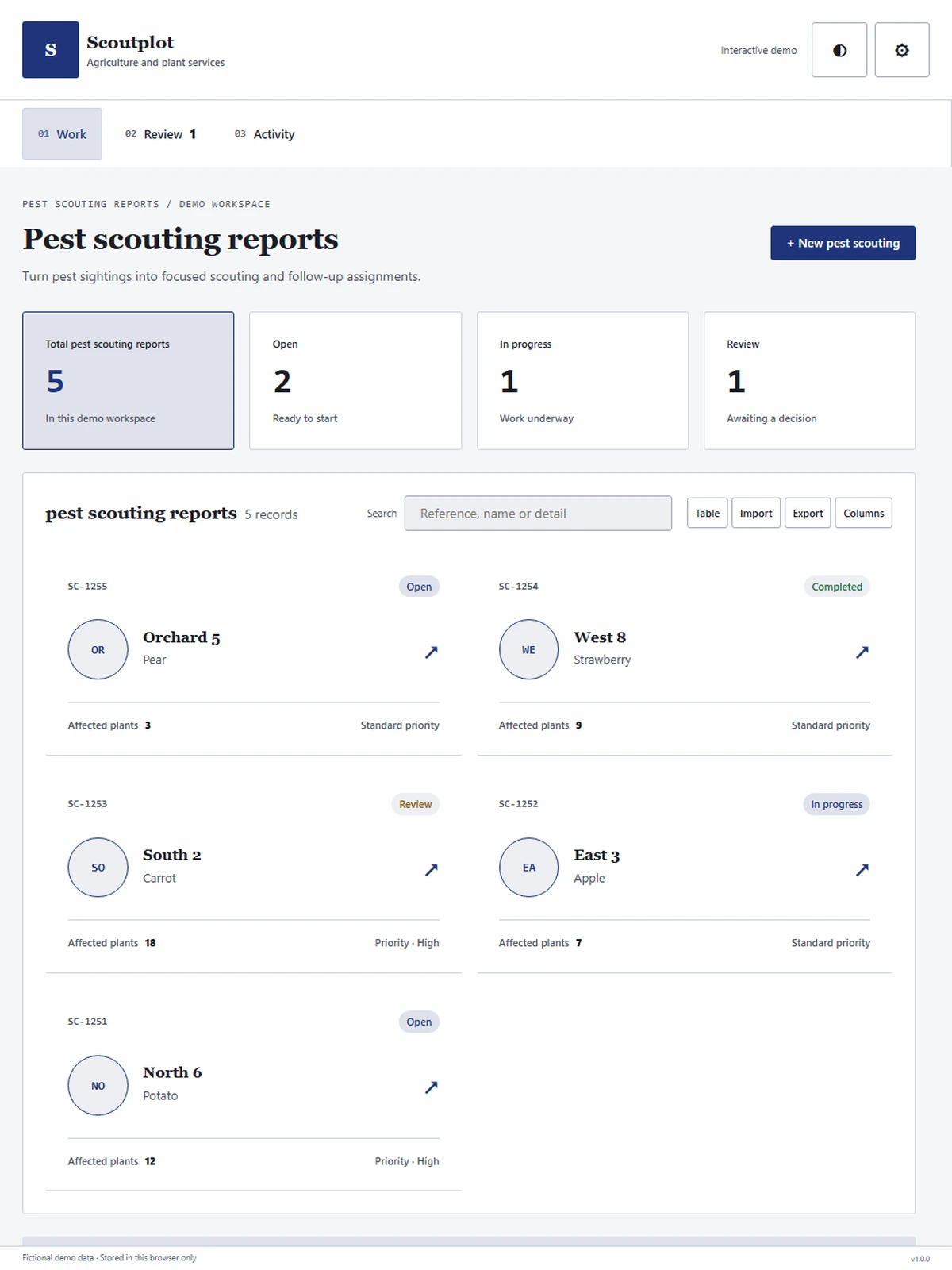Filter by Review stat card
This screenshot has height=1270, width=952.
click(809, 380)
